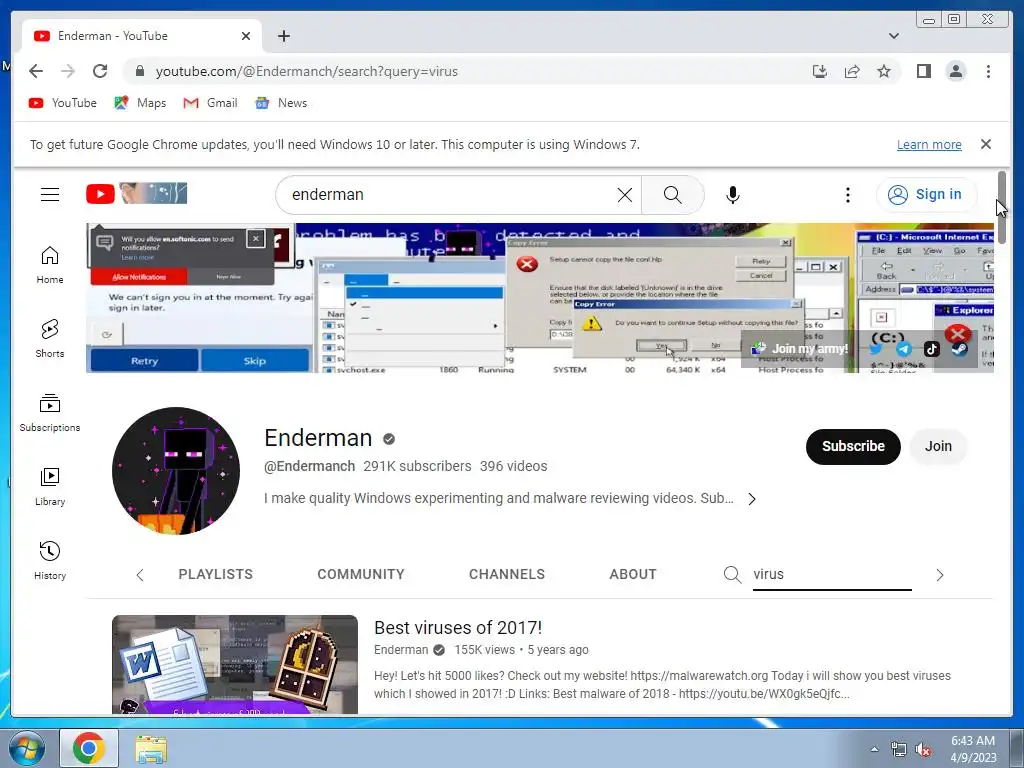This screenshot has width=1024, height=768.
Task: Click the Chrome taskbar icon
Action: 89,748
